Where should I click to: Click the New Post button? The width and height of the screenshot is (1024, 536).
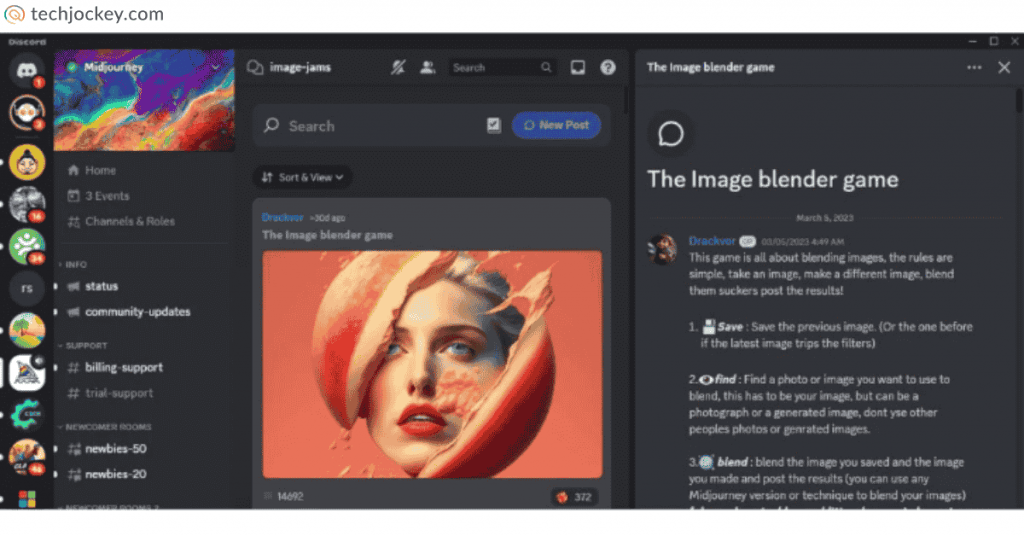[x=556, y=126]
